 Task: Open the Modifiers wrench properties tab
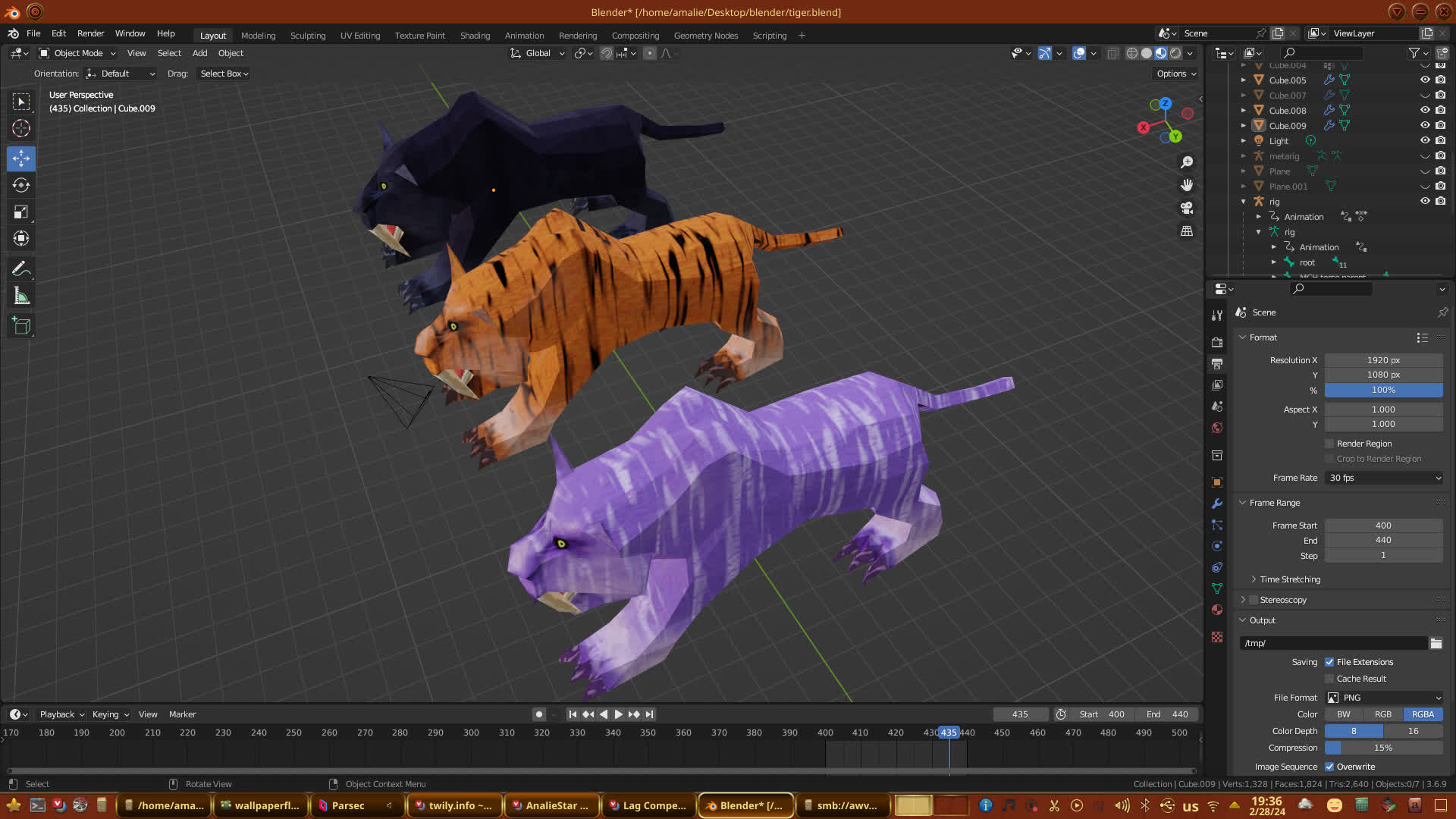click(1217, 504)
